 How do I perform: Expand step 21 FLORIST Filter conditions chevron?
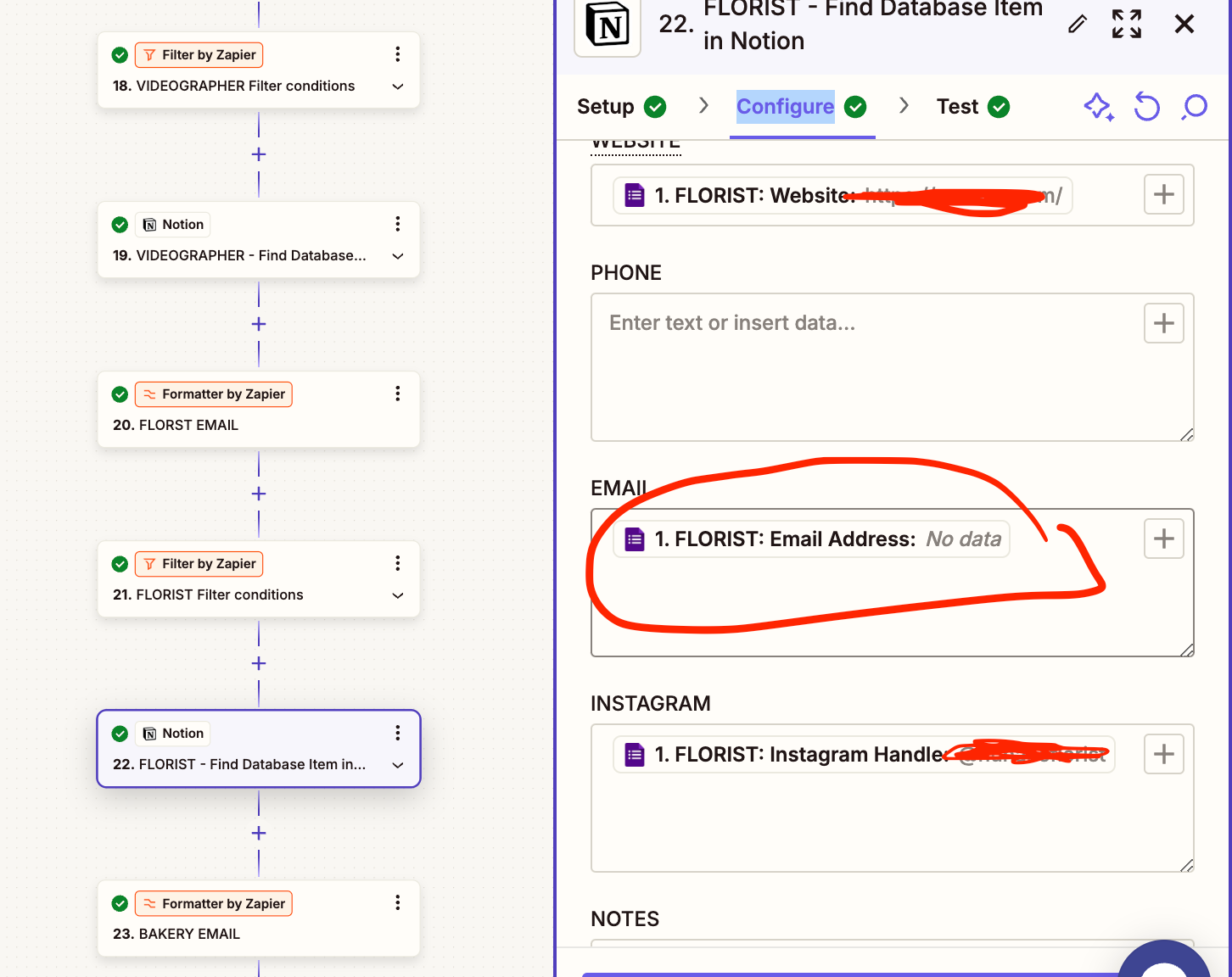click(398, 595)
